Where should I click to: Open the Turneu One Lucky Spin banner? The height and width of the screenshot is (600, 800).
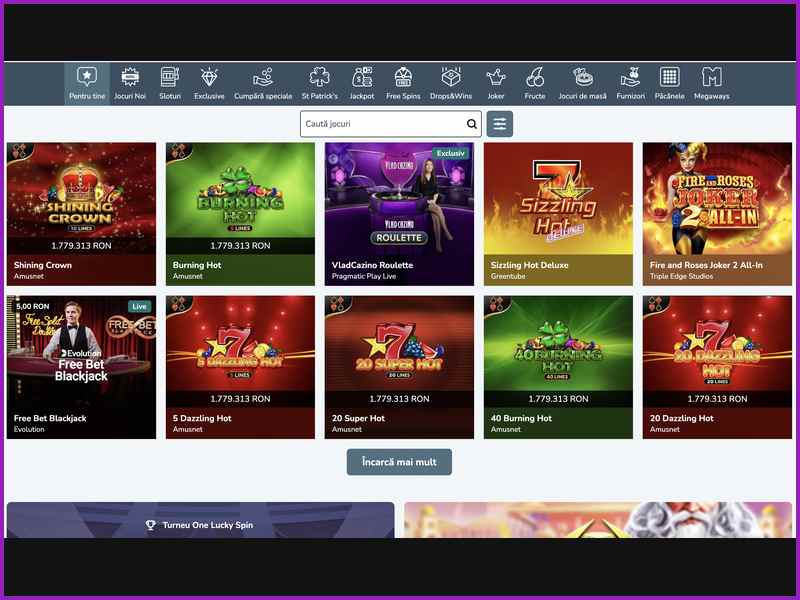tap(200, 523)
